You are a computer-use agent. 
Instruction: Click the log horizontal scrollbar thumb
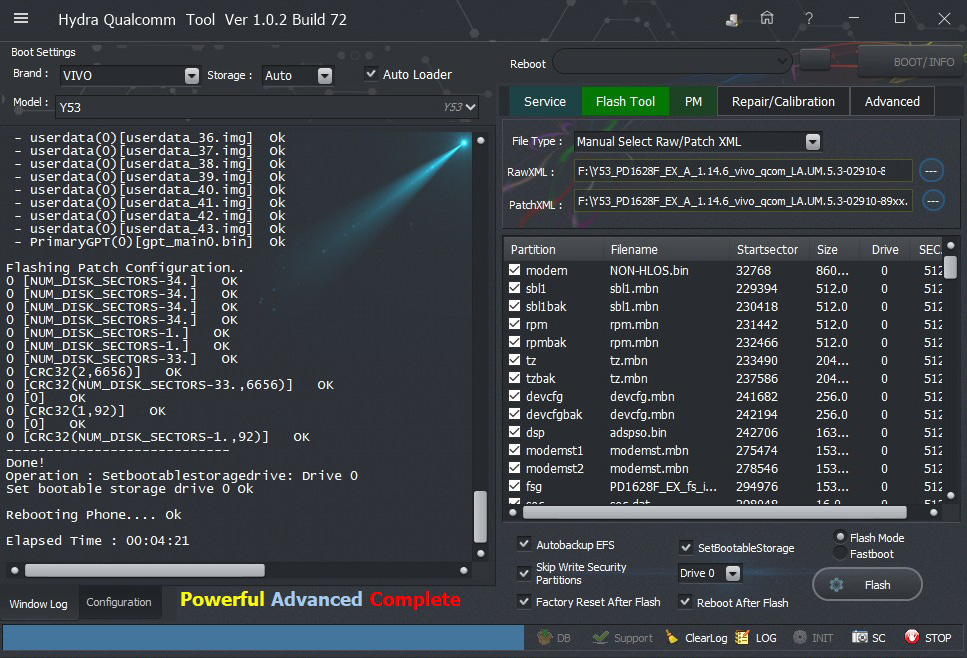pos(145,570)
